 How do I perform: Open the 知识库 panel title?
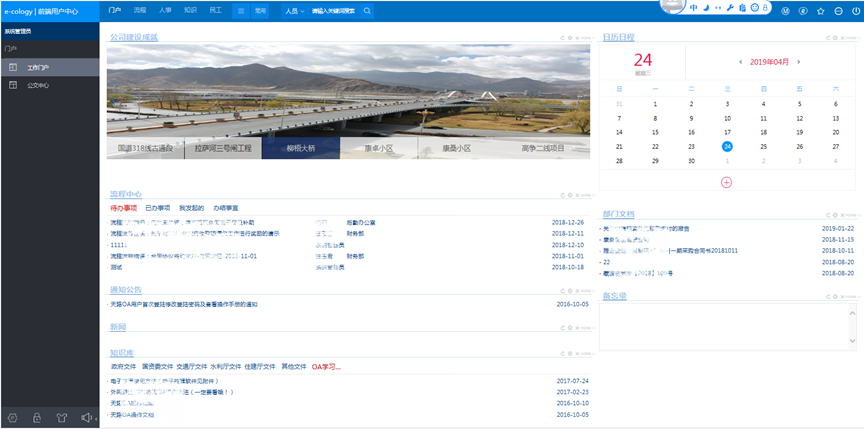click(122, 353)
